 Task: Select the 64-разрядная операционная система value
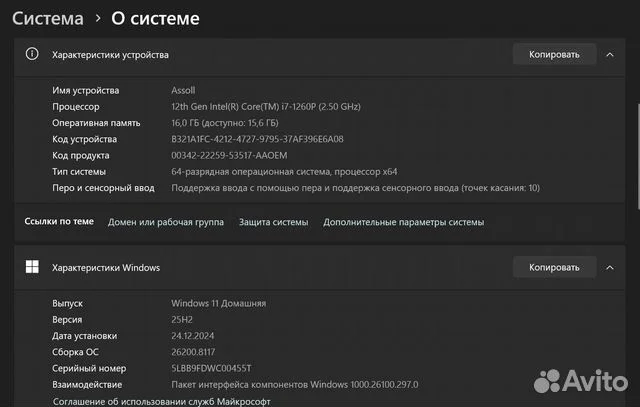pyautogui.click(x=284, y=171)
